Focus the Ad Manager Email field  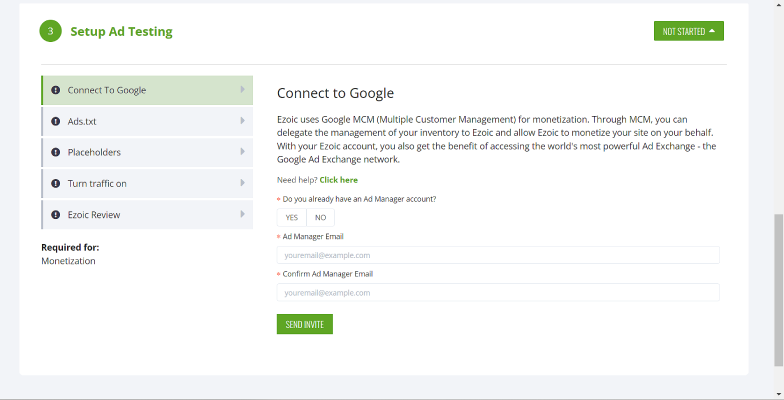click(x=498, y=255)
